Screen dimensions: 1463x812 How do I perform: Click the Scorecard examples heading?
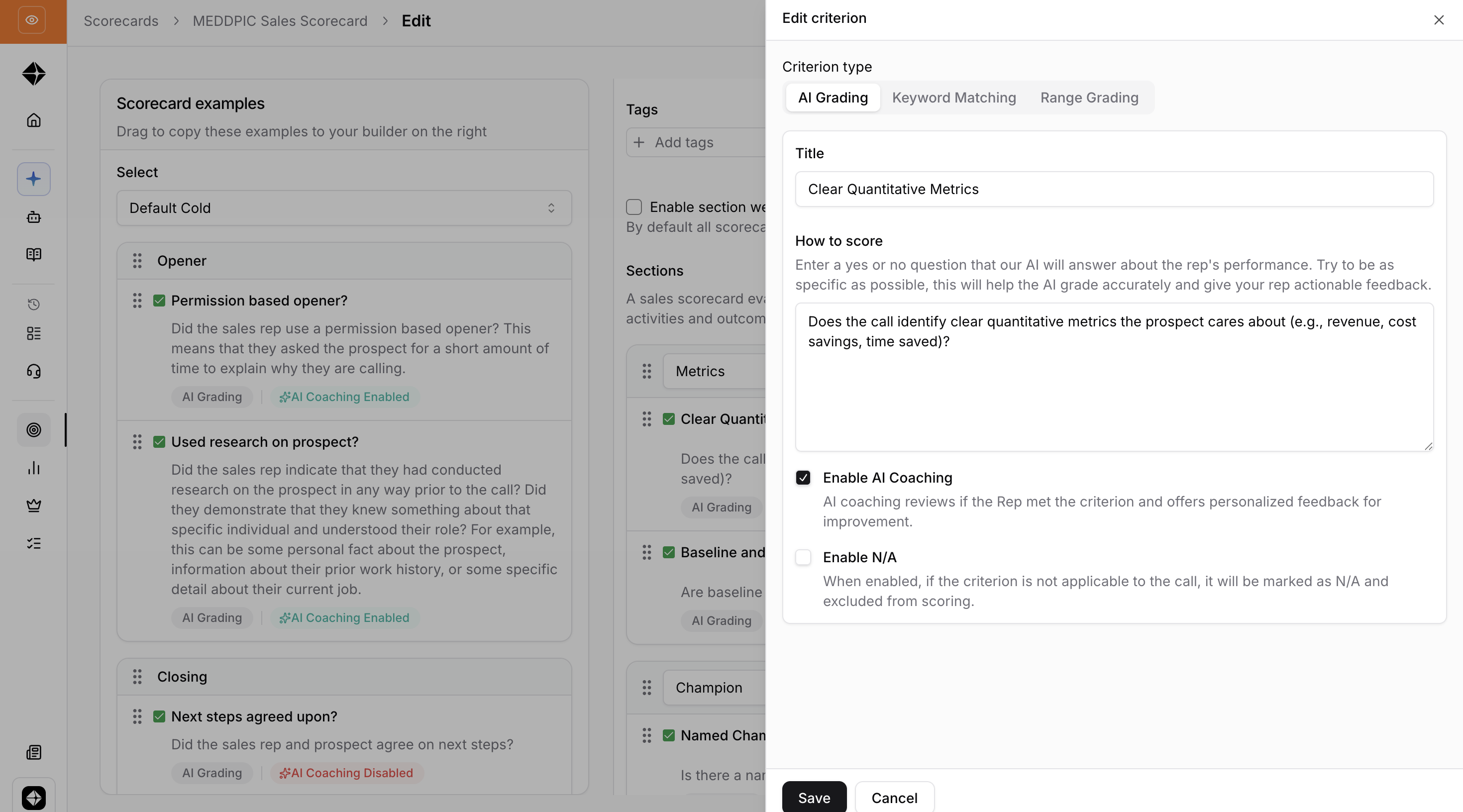(190, 103)
